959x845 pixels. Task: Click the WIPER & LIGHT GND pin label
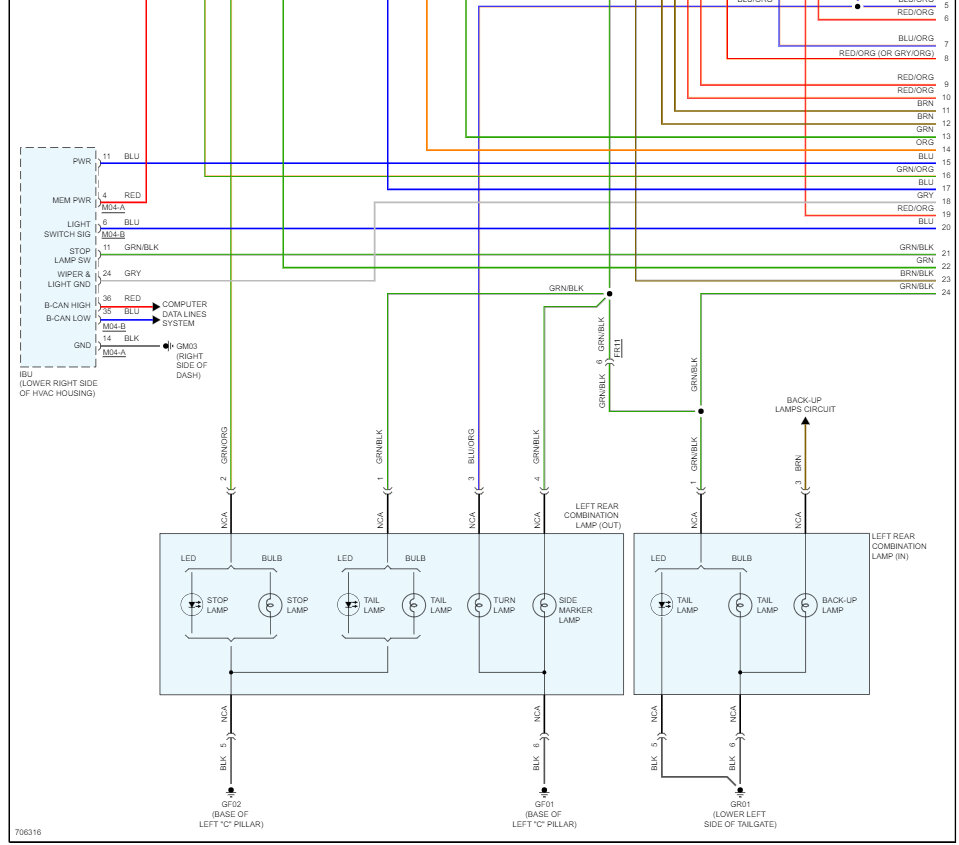pos(69,279)
